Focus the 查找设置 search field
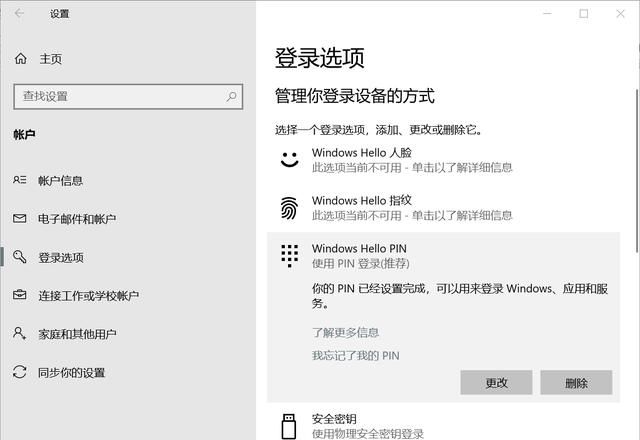Screen dimensions: 640x440 (128, 97)
